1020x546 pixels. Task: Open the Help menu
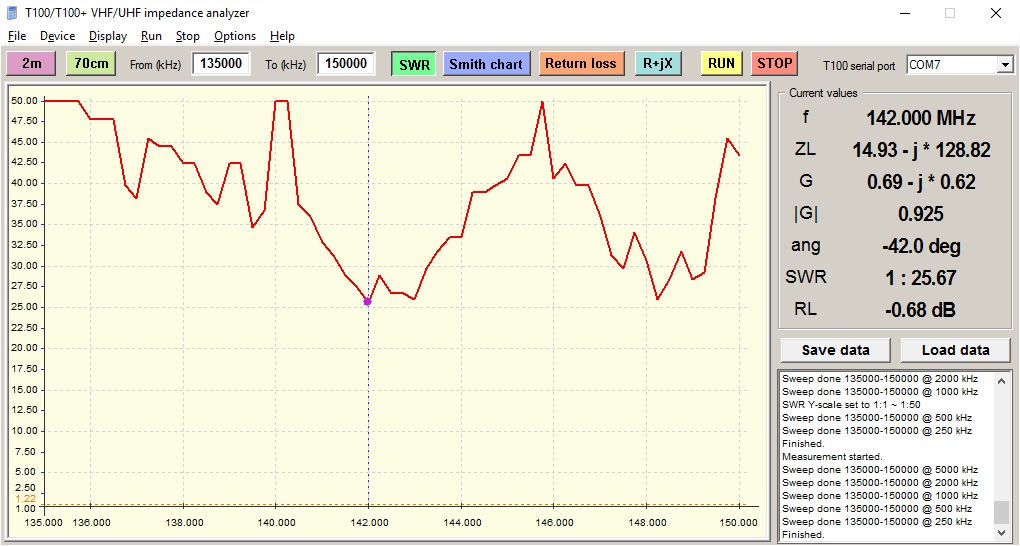(x=283, y=36)
